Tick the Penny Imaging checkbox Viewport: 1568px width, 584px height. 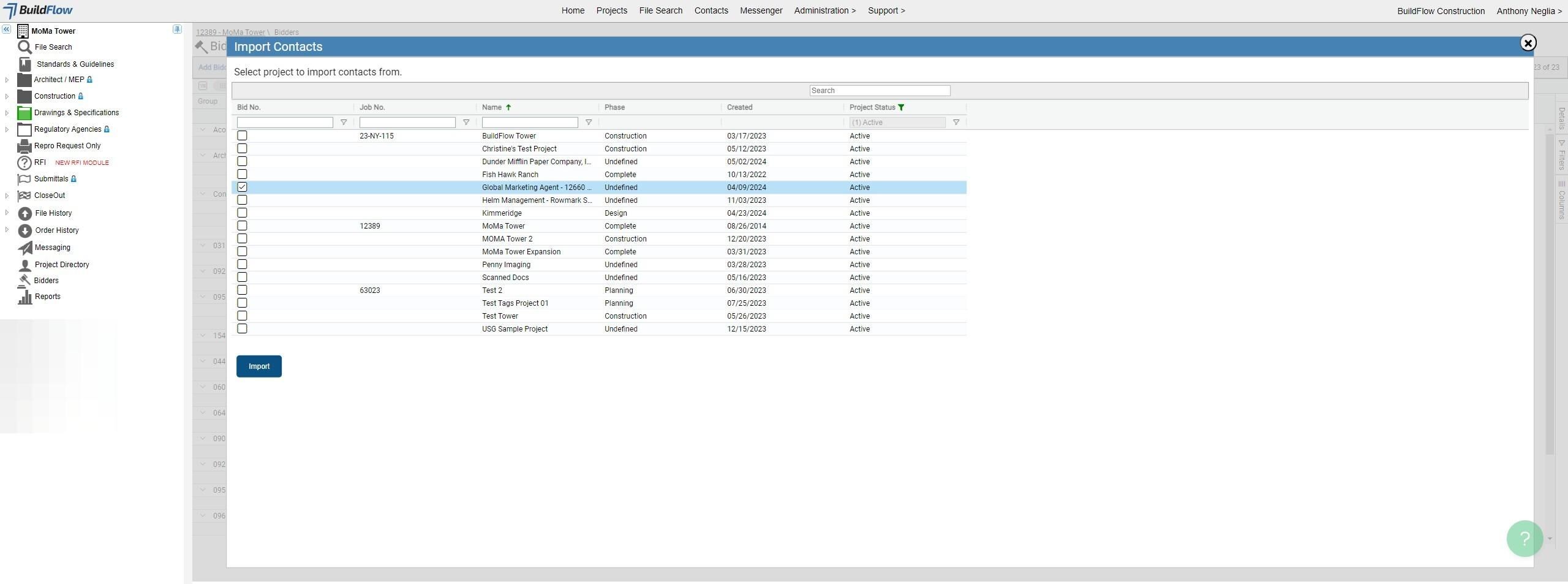tap(242, 265)
